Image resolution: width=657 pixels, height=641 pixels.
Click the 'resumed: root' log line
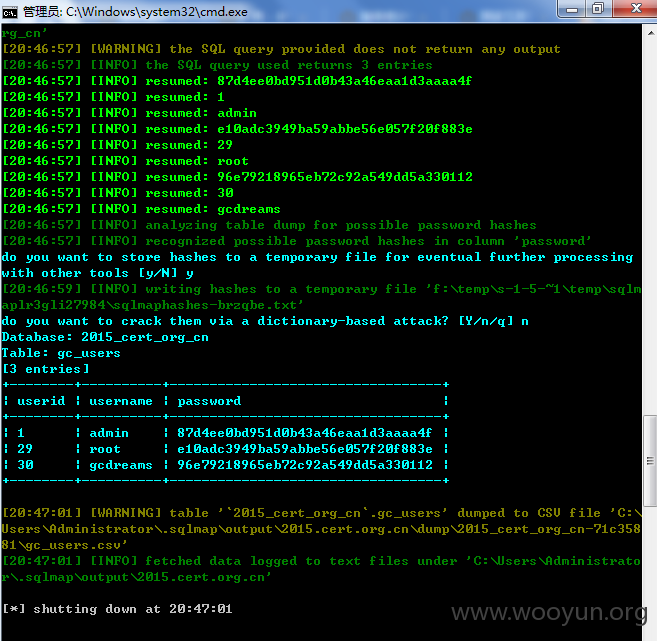point(125,161)
